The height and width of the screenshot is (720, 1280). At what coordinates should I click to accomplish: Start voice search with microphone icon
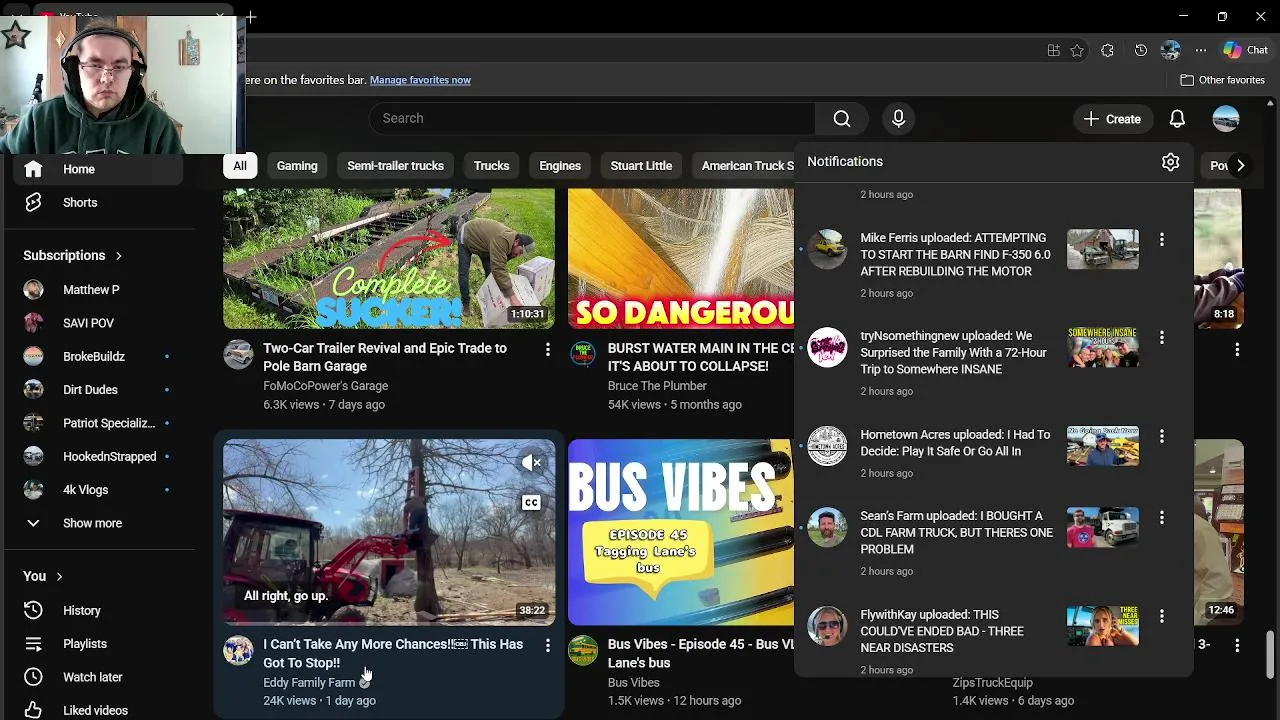898,119
